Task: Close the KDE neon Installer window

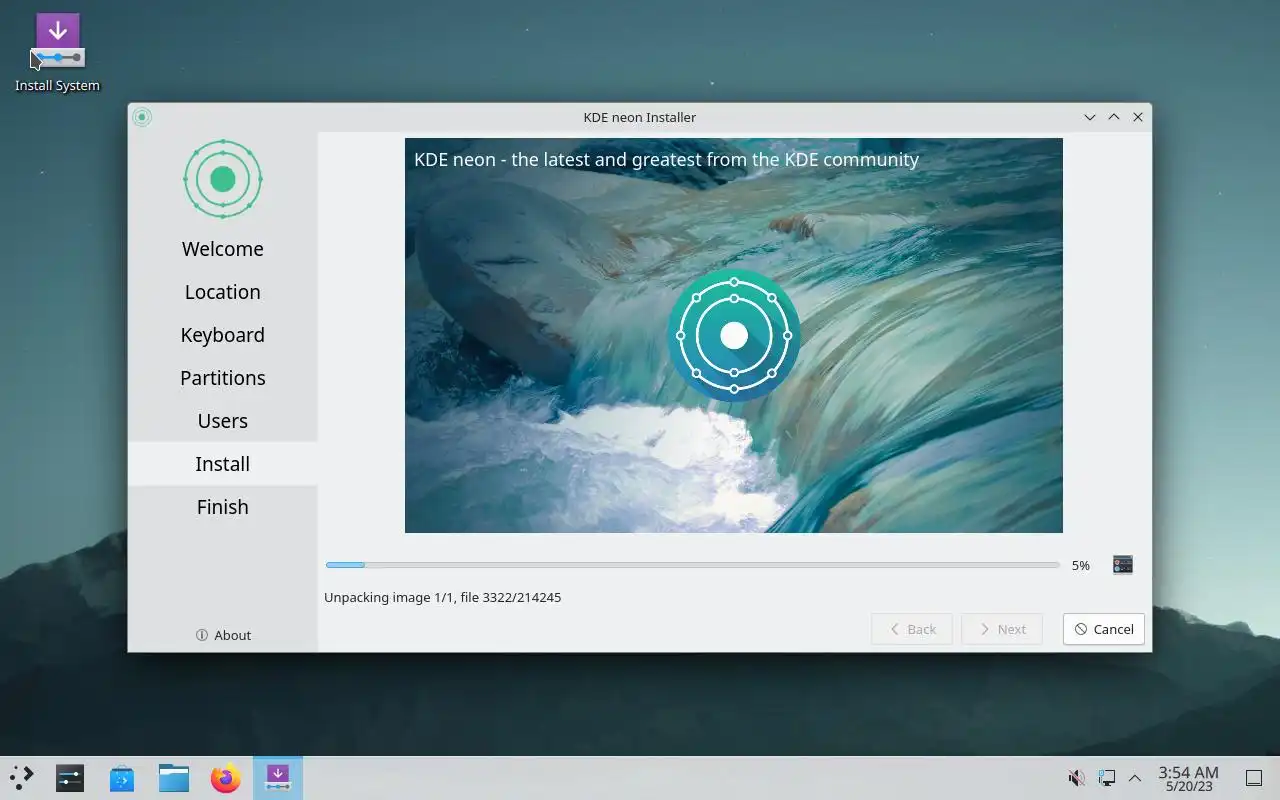Action: [1138, 117]
